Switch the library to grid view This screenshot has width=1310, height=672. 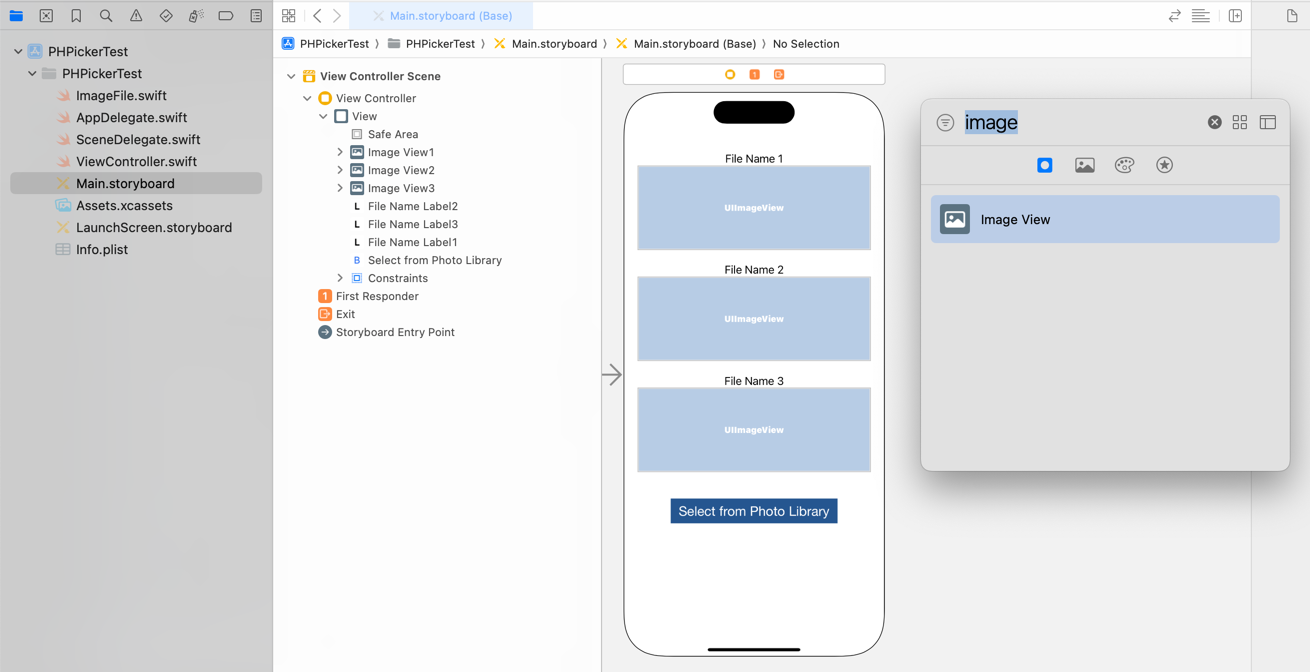coord(1240,122)
